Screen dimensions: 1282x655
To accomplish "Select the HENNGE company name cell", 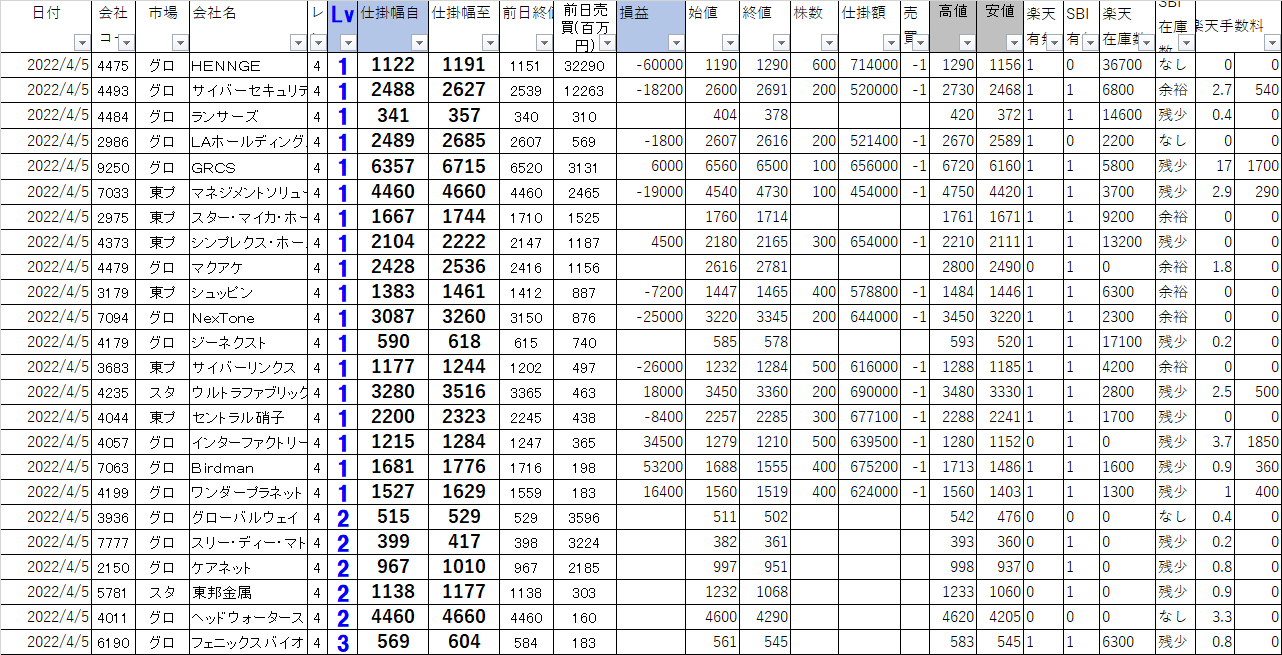I will (249, 65).
